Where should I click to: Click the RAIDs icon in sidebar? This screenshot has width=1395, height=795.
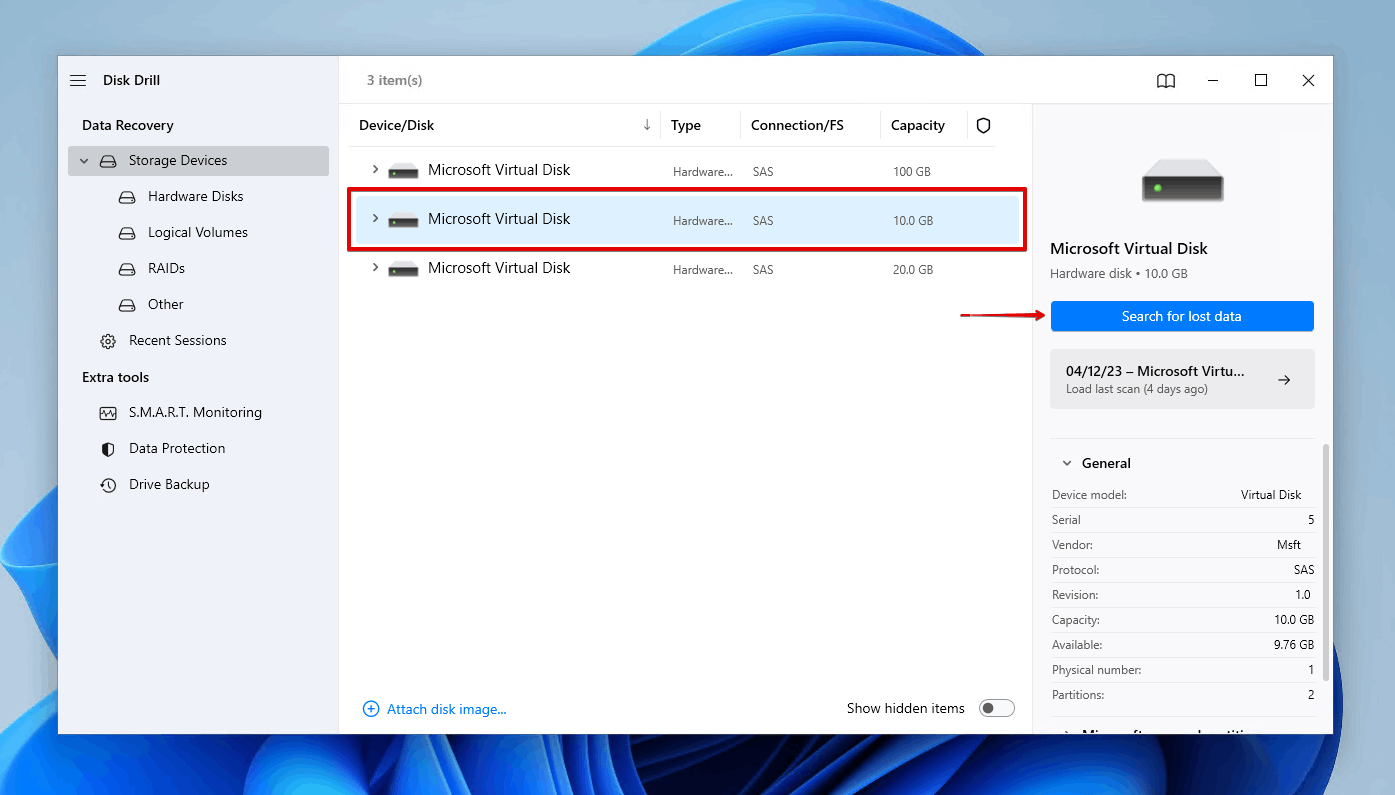(127, 269)
